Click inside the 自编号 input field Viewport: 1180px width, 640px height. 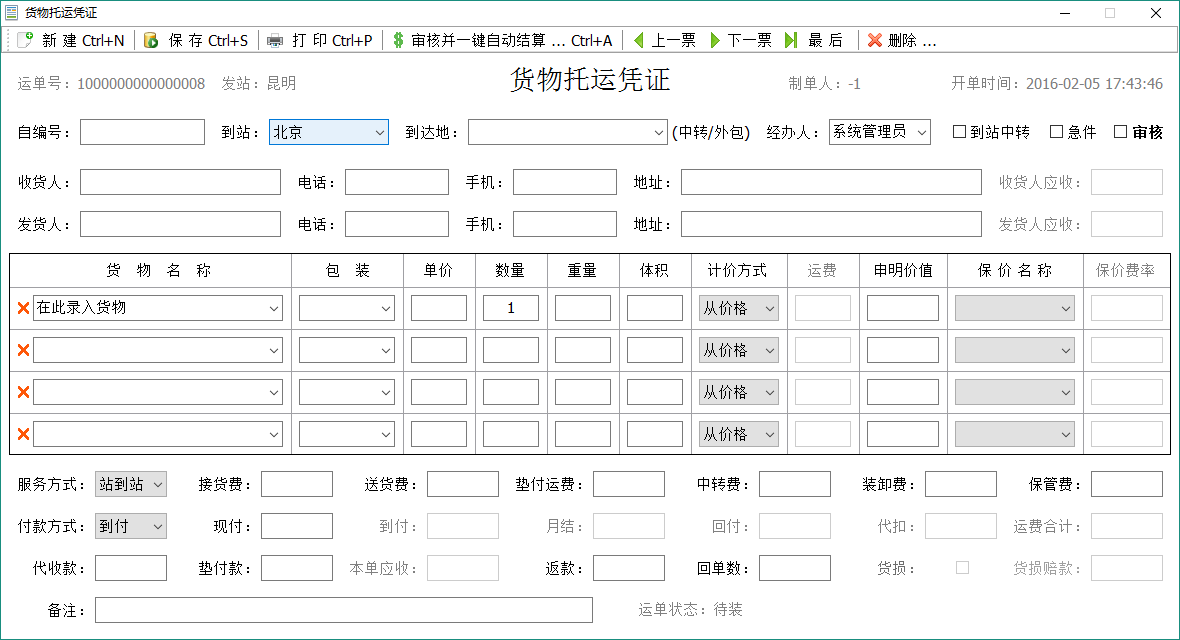140,131
